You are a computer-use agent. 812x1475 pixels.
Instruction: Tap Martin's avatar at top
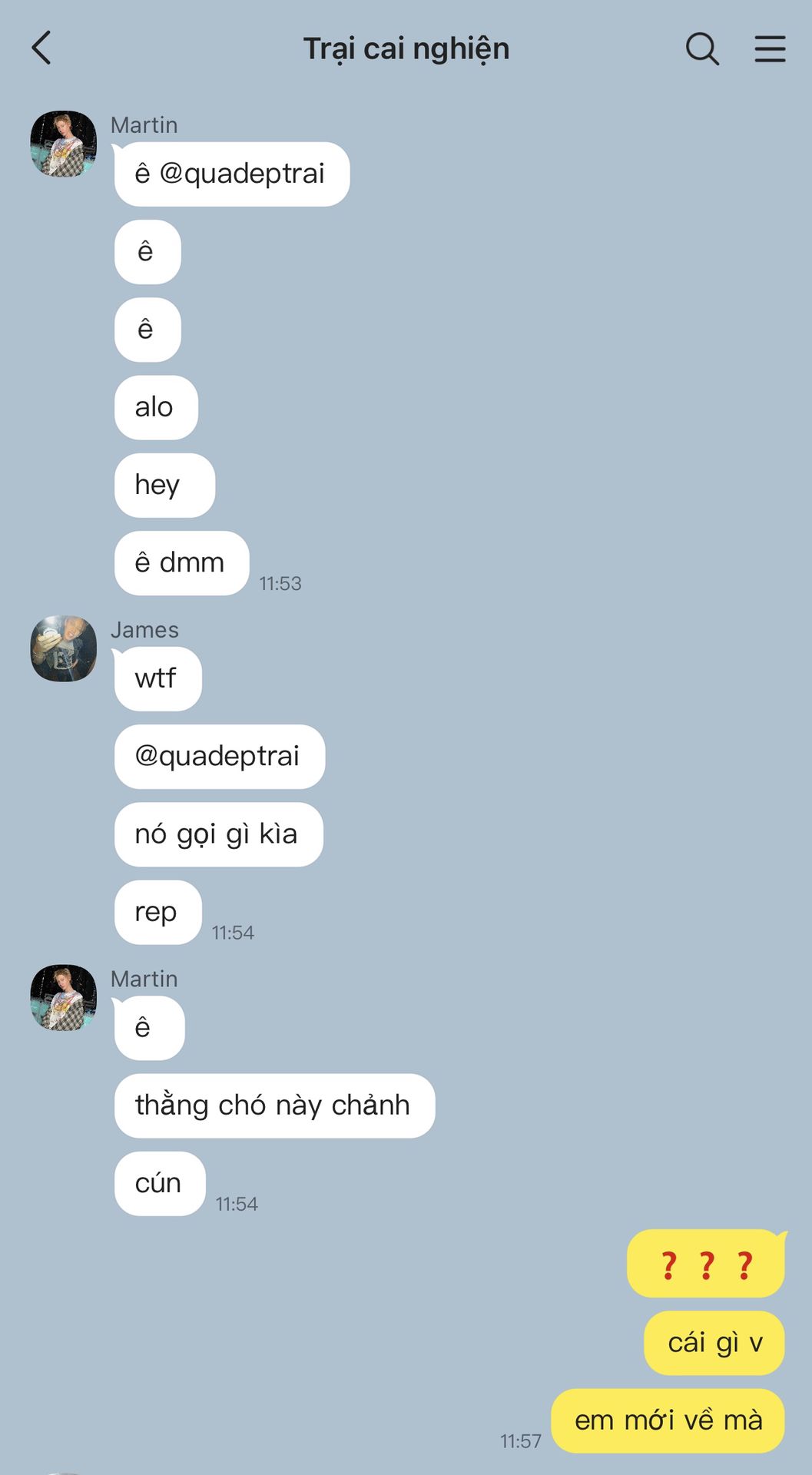[64, 144]
